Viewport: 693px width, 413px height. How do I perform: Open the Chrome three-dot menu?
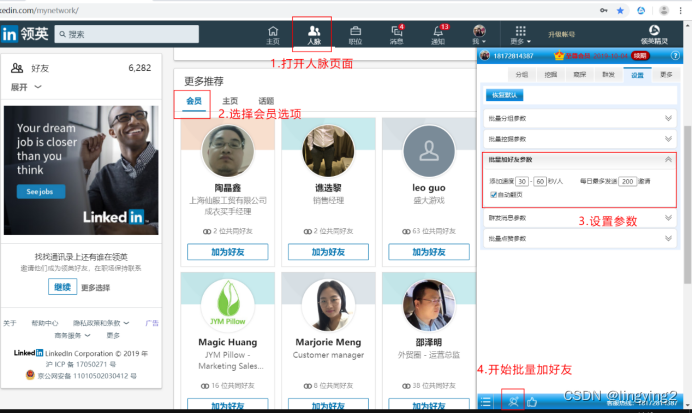tap(680, 10)
